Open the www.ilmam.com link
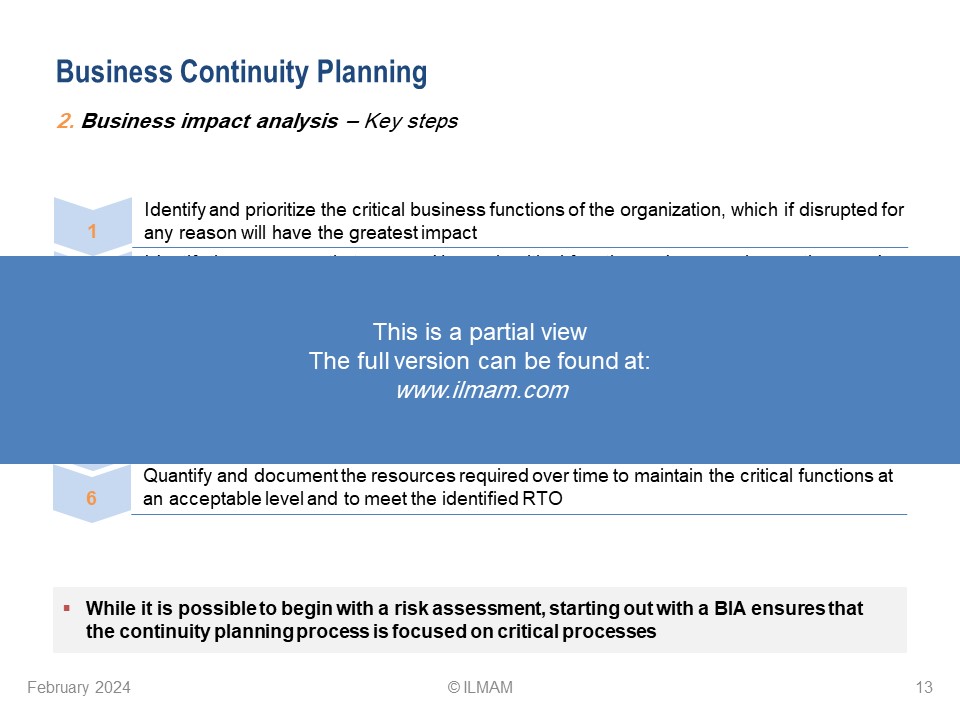This screenshot has width=960, height=720. pyautogui.click(x=482, y=390)
